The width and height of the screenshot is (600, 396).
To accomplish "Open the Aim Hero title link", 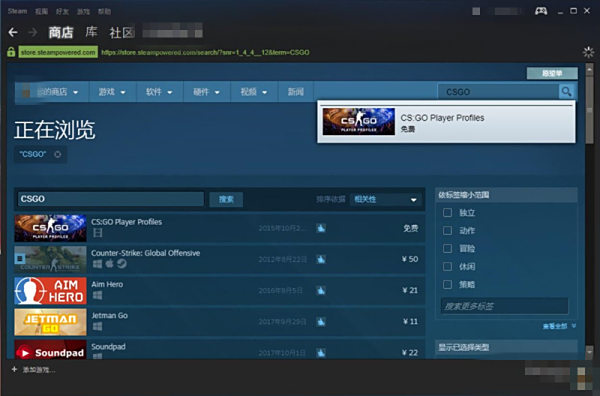I will coord(107,284).
